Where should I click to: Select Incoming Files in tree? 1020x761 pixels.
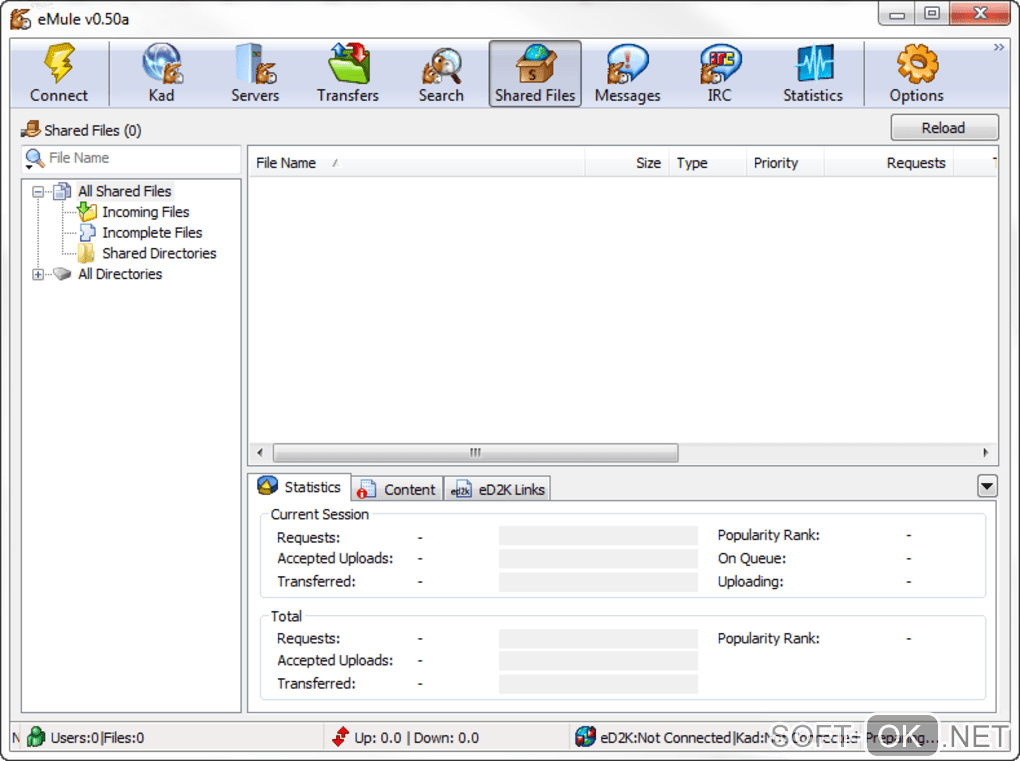(x=146, y=212)
